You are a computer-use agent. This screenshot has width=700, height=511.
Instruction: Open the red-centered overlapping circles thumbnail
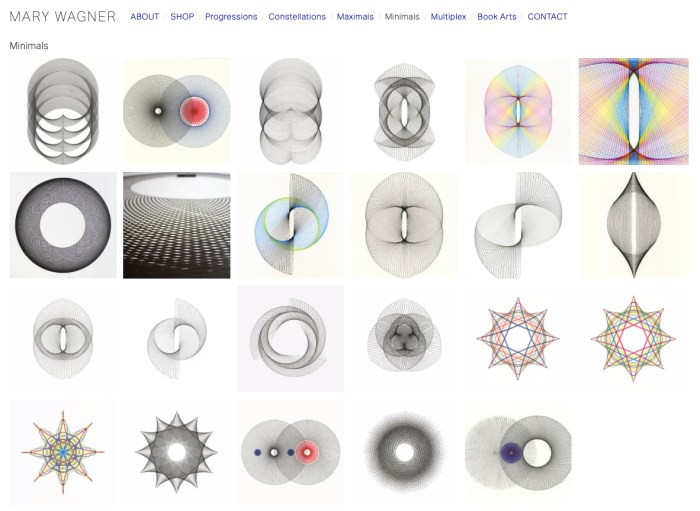[176, 111]
